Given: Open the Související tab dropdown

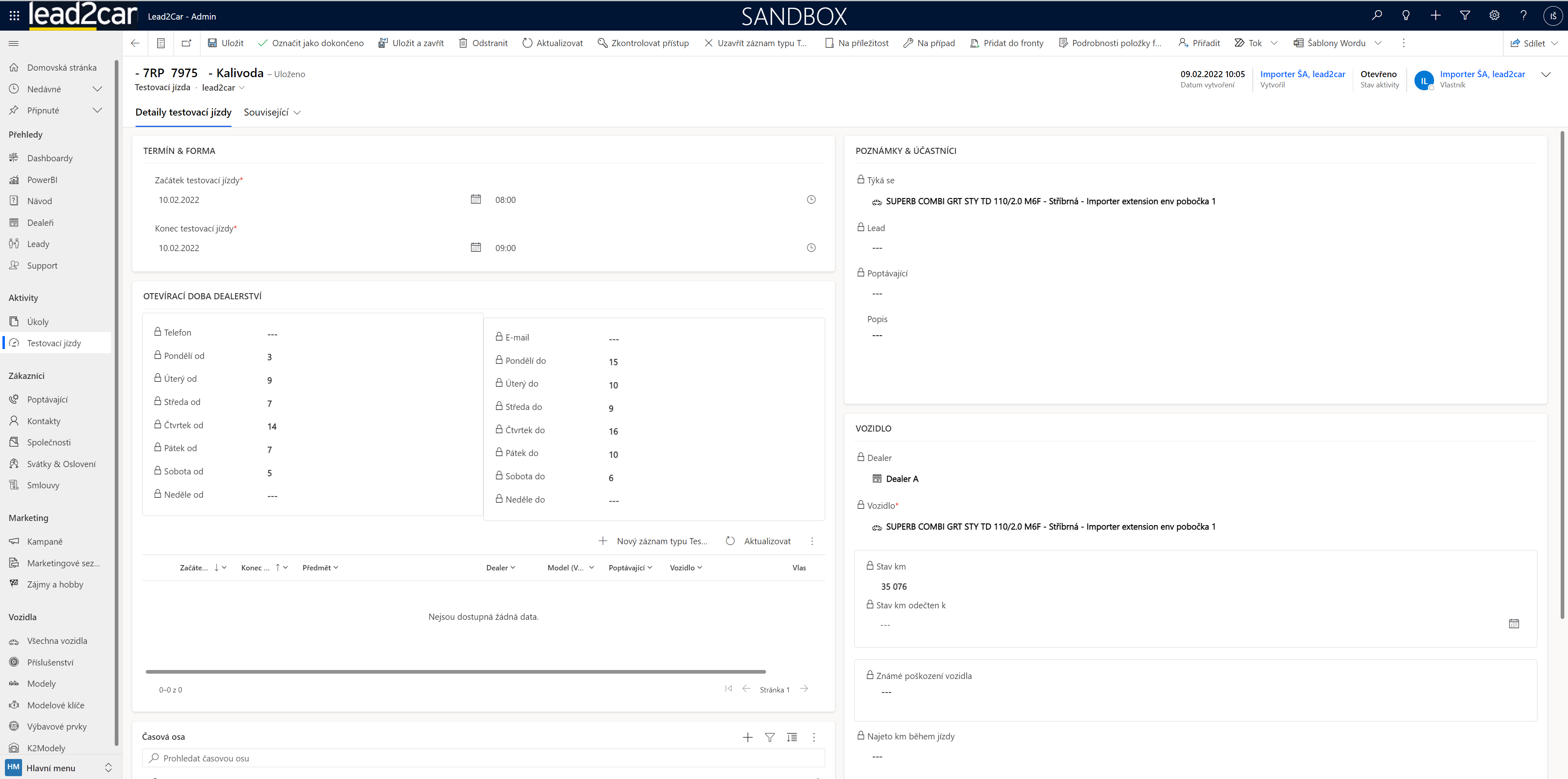Looking at the screenshot, I should tap(272, 113).
